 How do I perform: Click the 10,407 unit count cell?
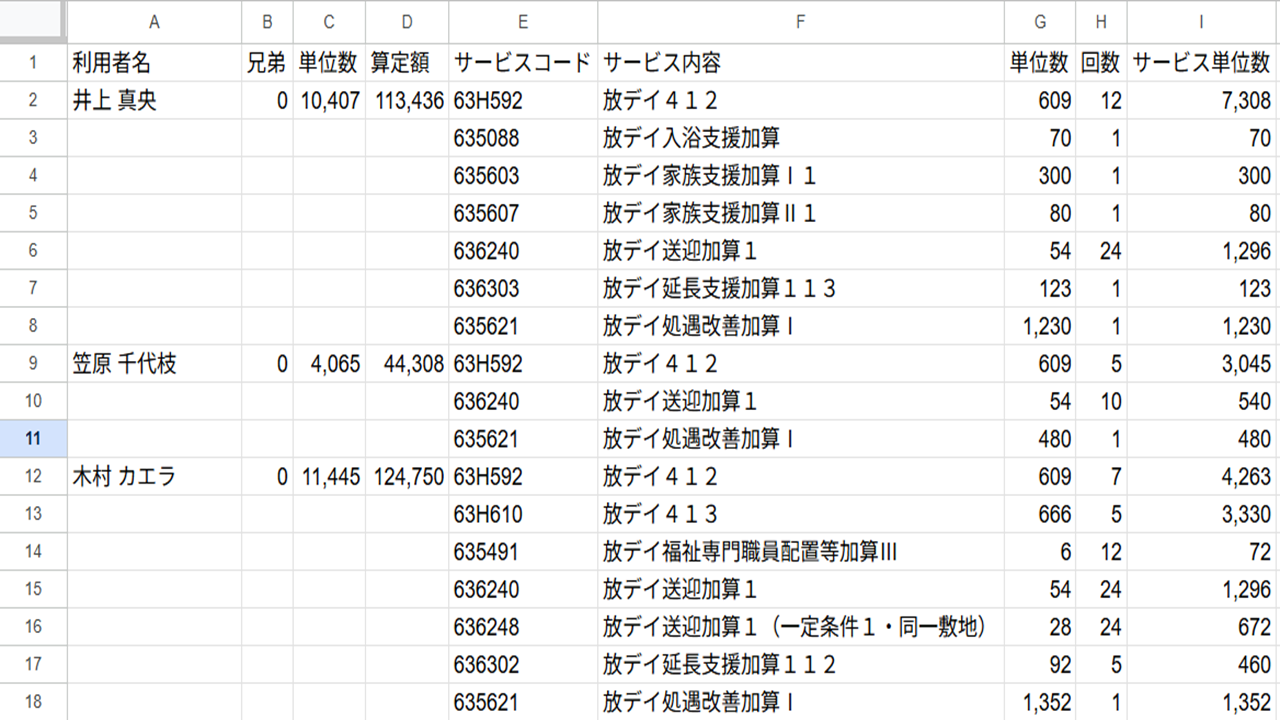(x=330, y=100)
